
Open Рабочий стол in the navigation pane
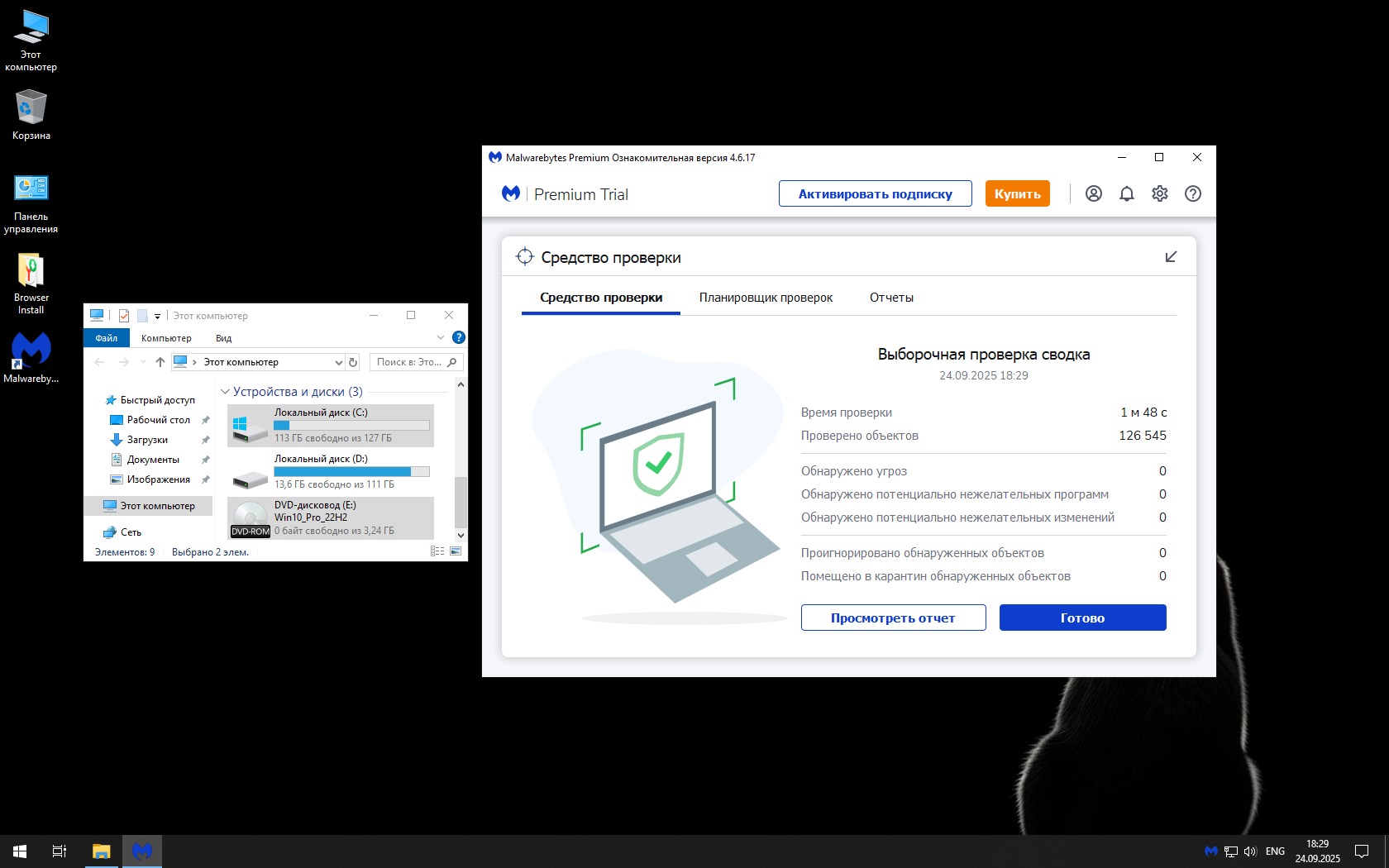click(158, 420)
